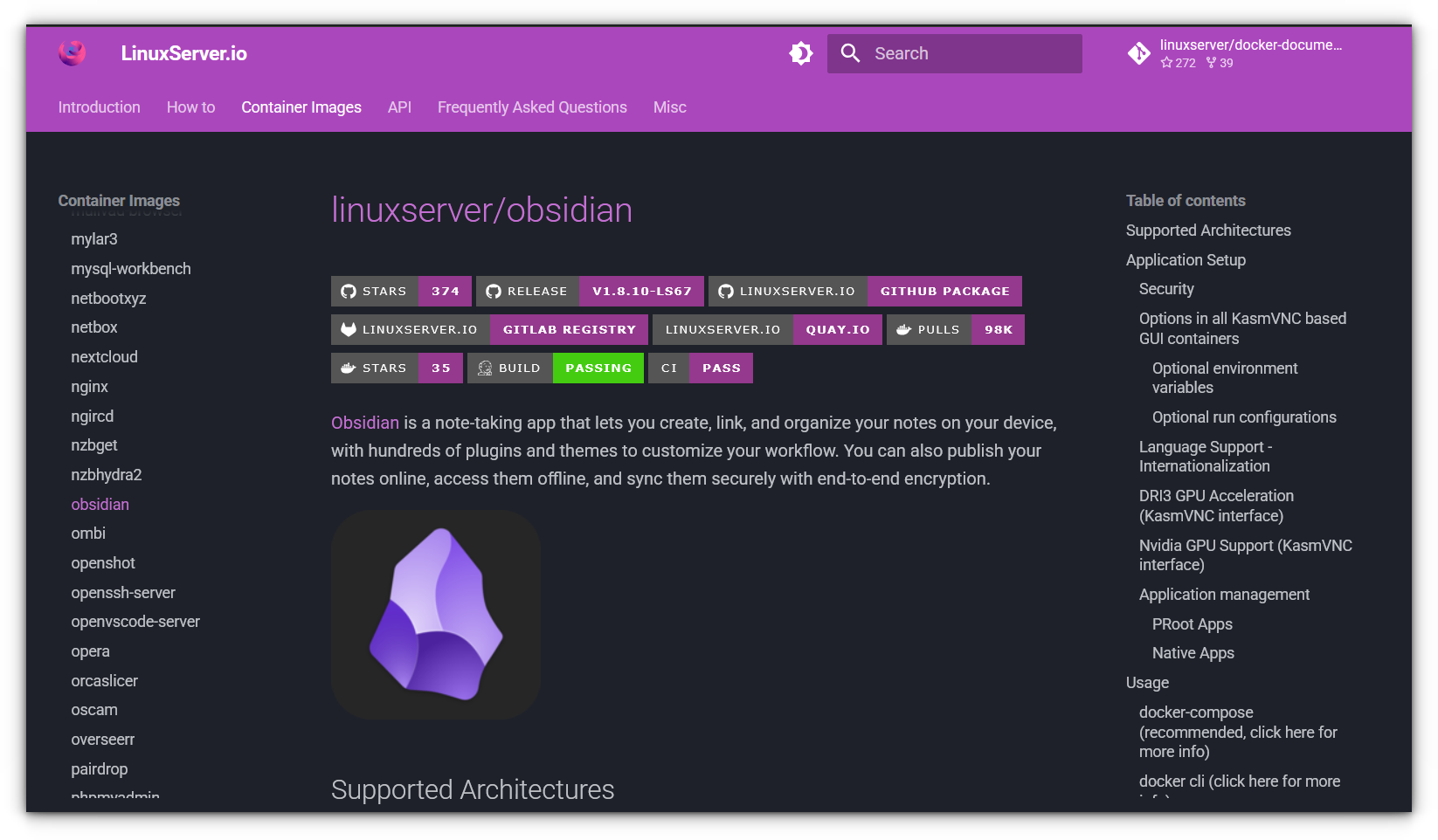Open the How to tab
1438x840 pixels.
(x=191, y=107)
